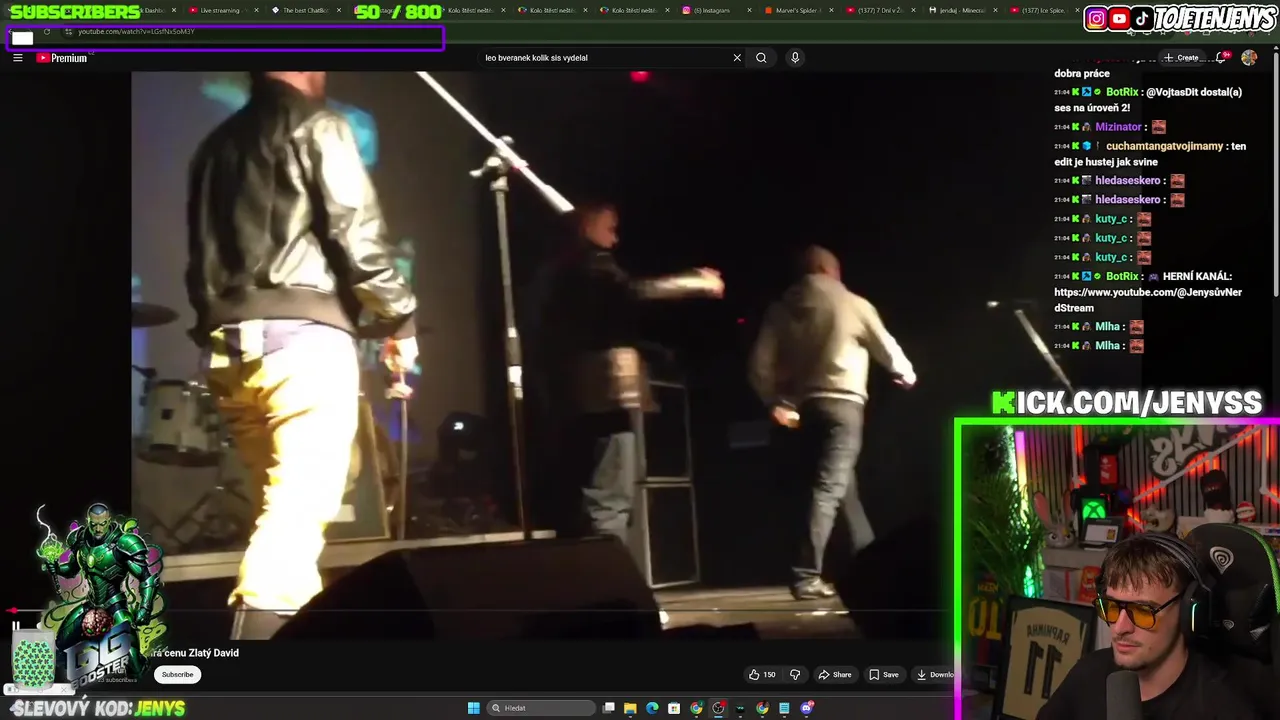
Task: Click the streamer's webcam overlay
Action: 1117,571
